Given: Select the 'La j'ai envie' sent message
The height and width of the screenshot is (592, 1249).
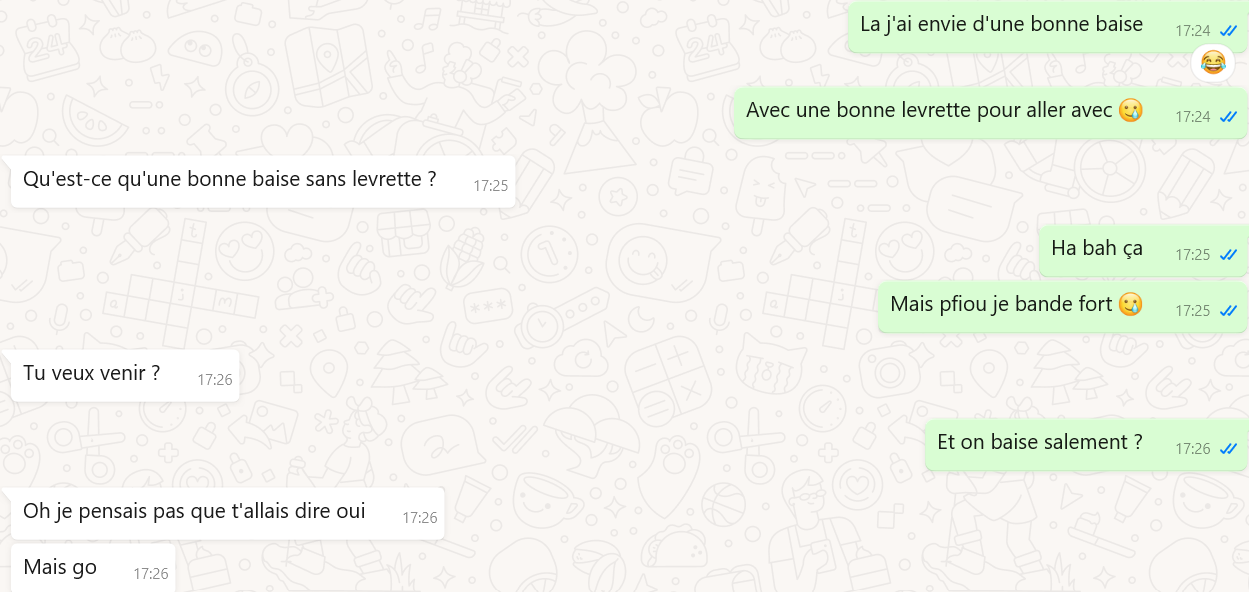Looking at the screenshot, I should (x=1047, y=26).
